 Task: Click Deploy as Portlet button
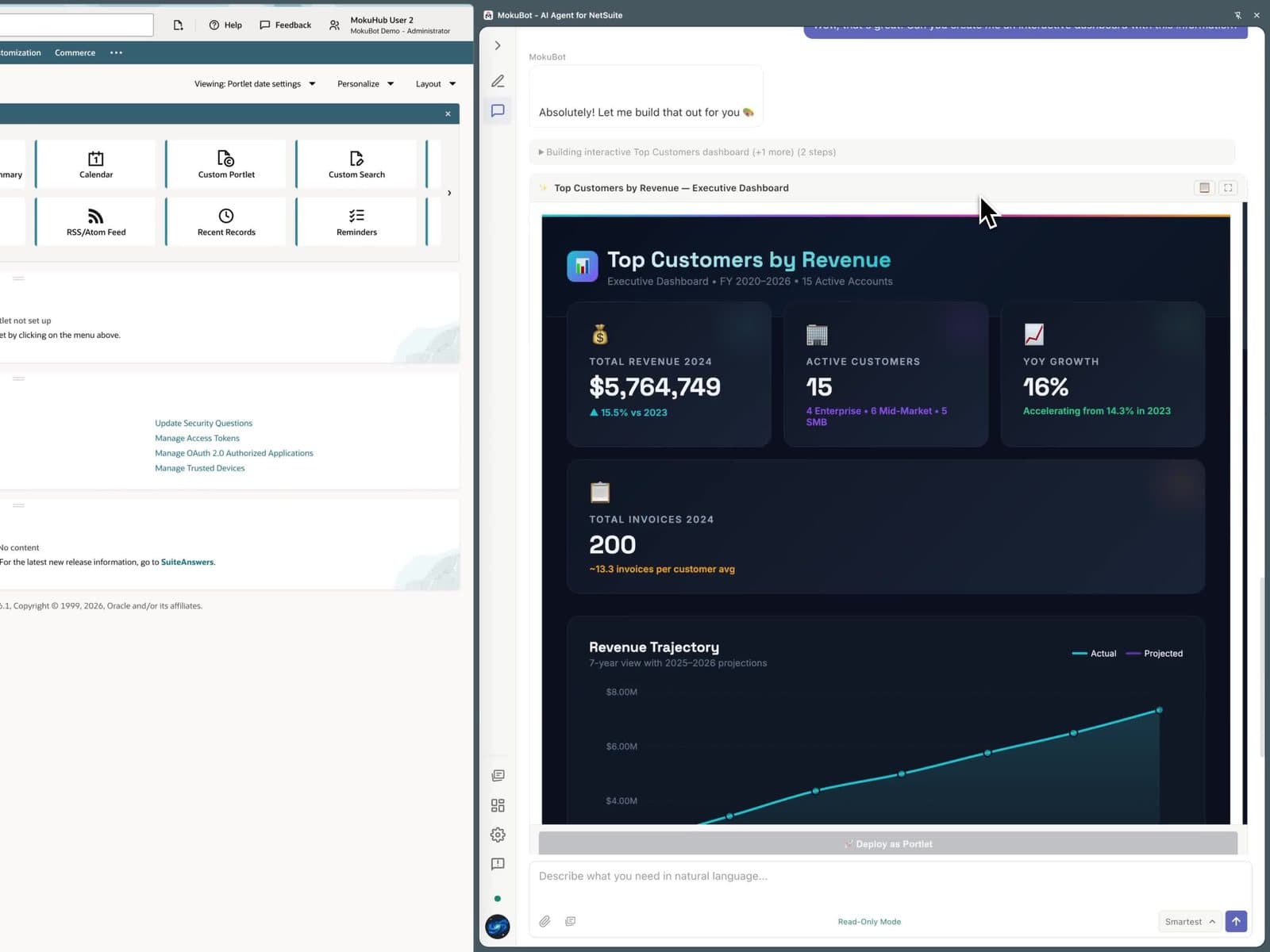[x=887, y=844]
